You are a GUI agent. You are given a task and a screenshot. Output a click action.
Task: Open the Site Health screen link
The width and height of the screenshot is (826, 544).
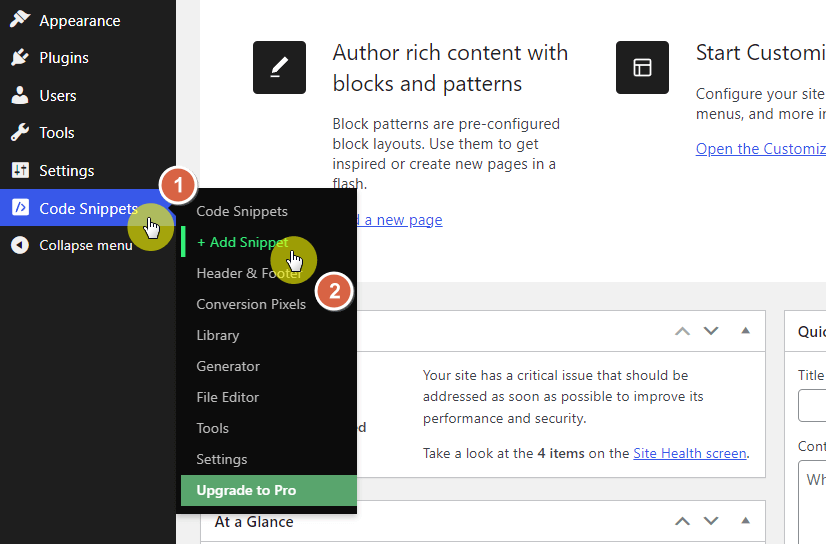pos(690,453)
